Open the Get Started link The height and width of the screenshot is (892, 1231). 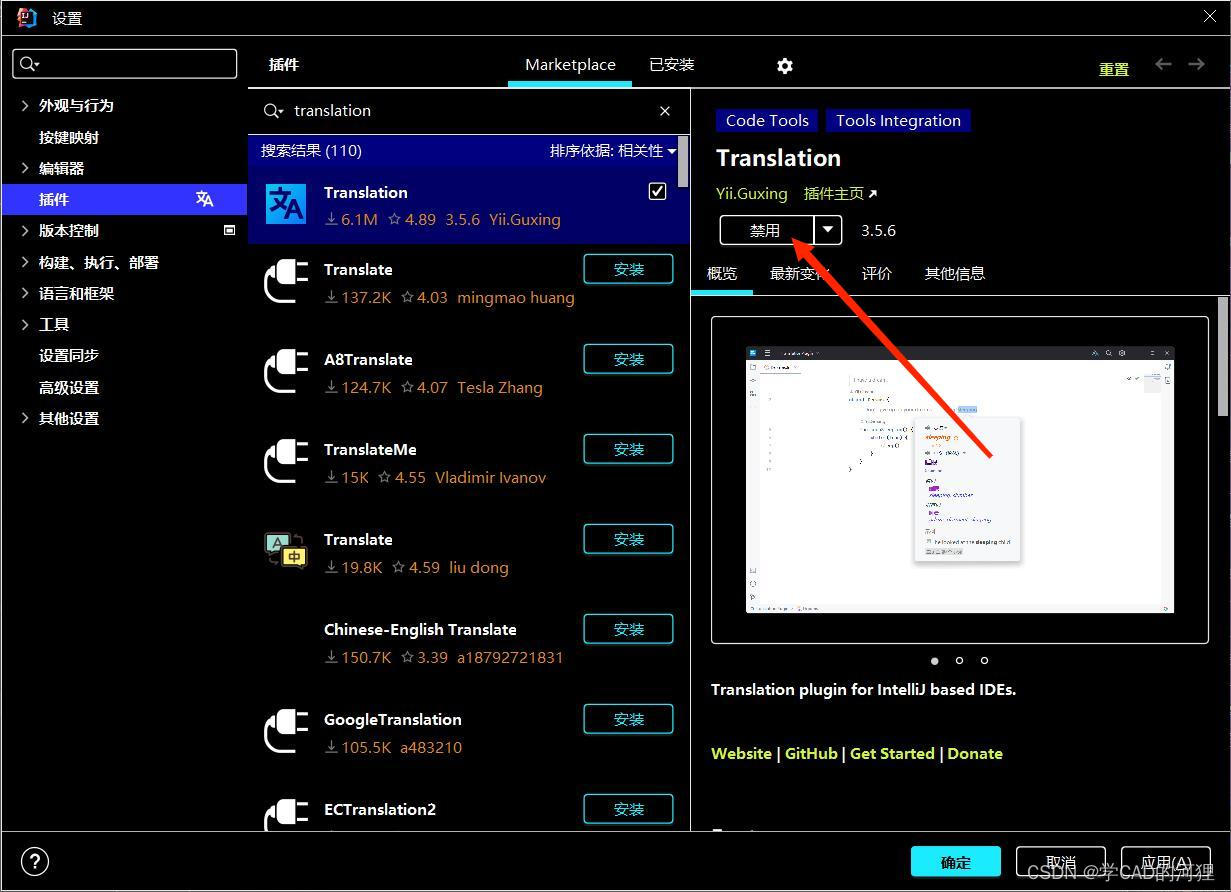[x=892, y=753]
